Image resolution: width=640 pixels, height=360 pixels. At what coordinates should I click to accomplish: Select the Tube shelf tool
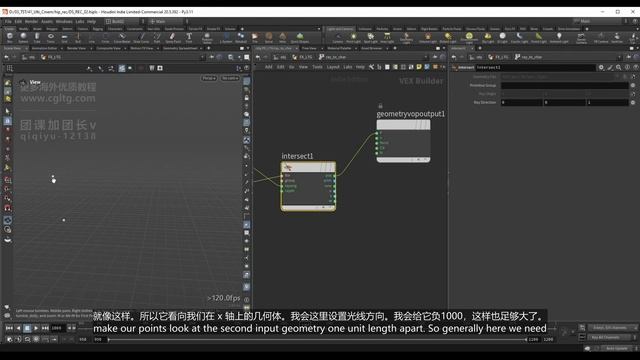point(37,38)
